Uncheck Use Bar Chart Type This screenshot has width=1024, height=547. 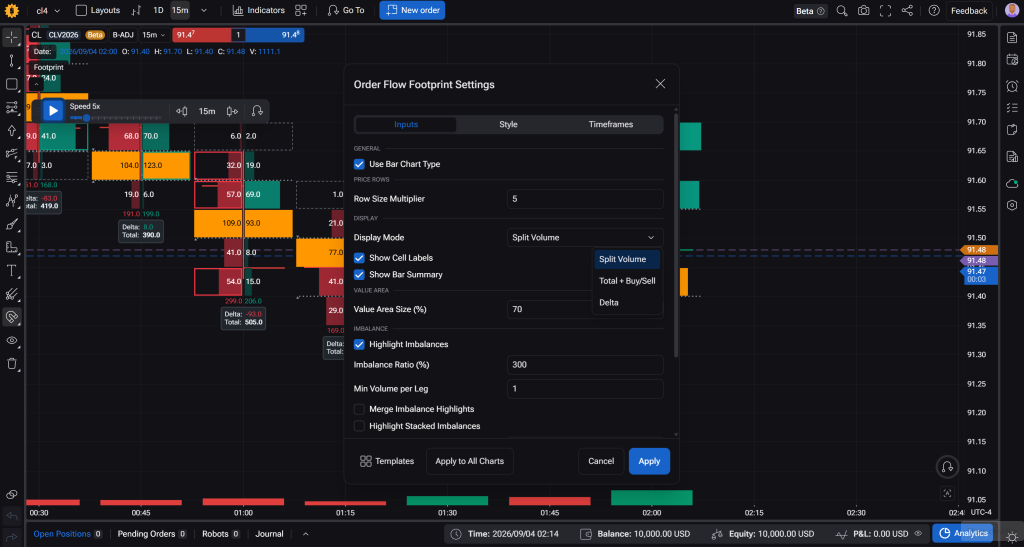(359, 164)
